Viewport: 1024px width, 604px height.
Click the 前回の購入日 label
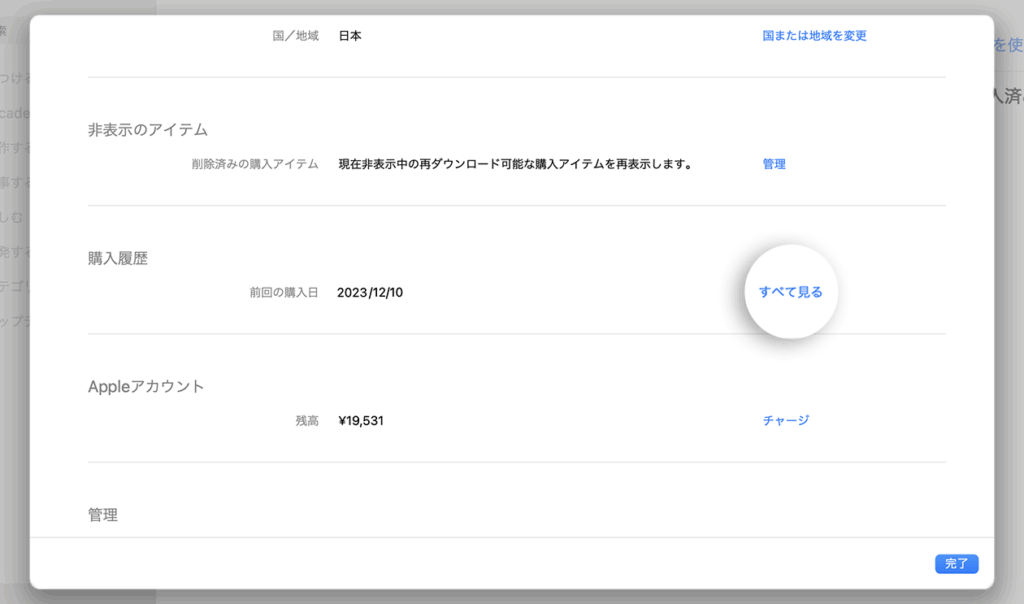[x=284, y=292]
